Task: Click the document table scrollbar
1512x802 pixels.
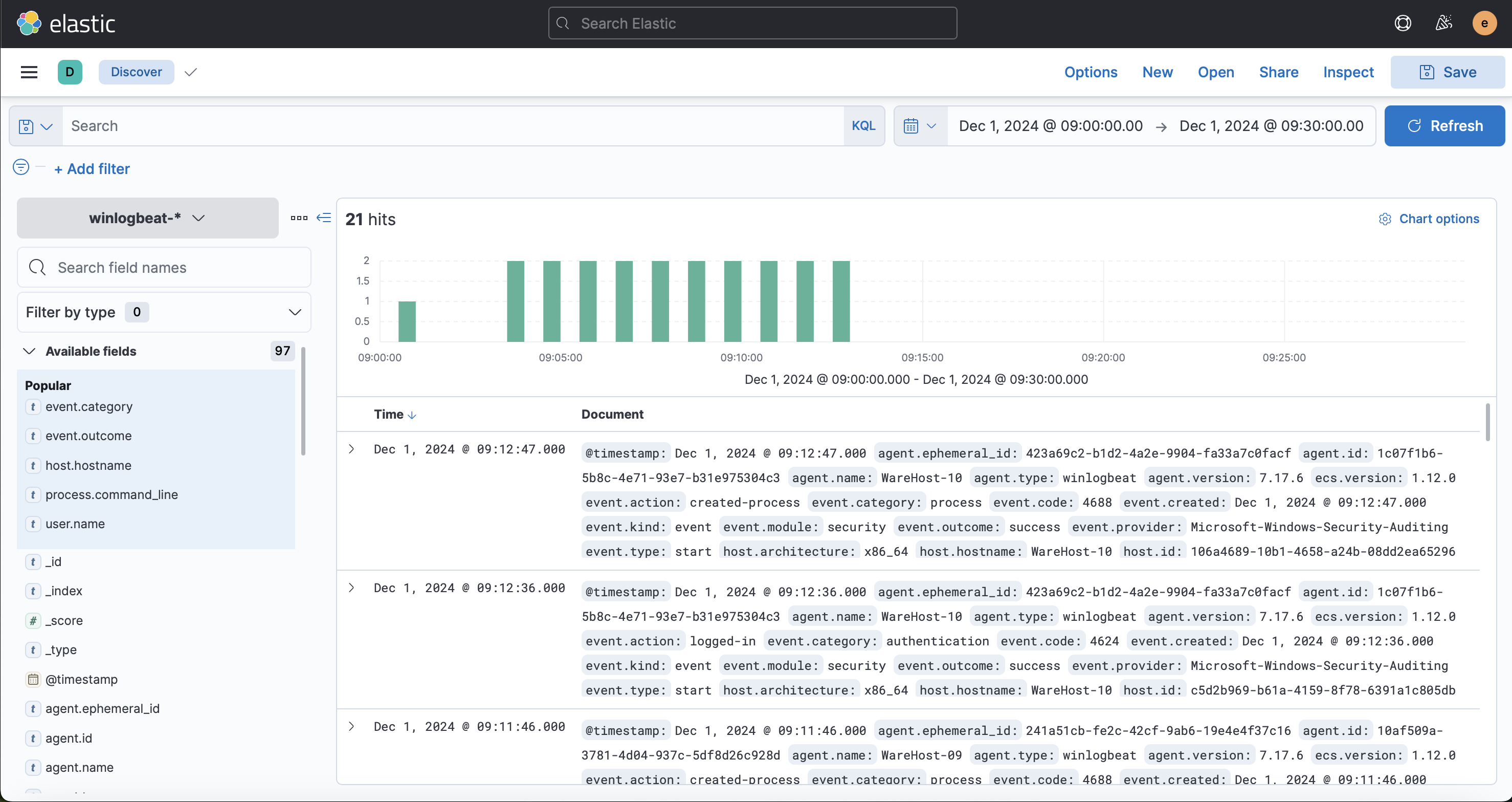Action: tap(1487, 422)
